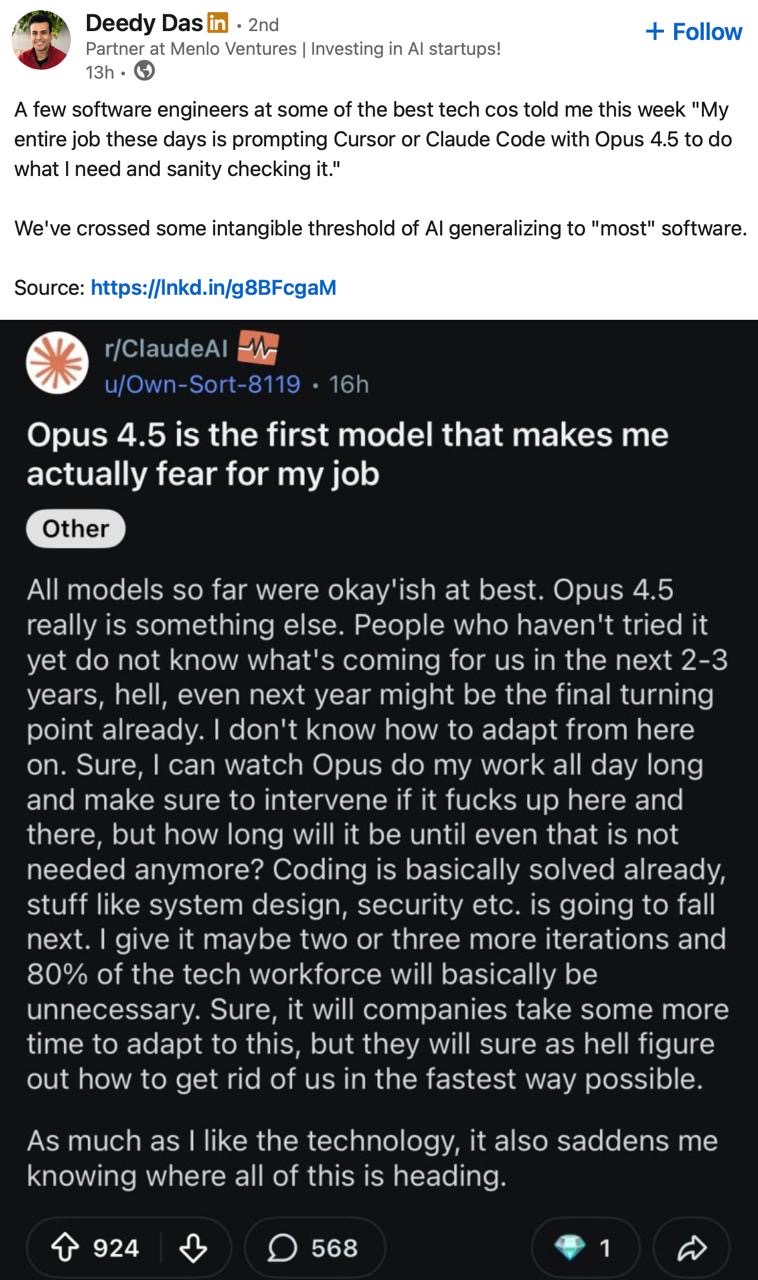Downvote the Reddit post
Image resolution: width=758 pixels, height=1280 pixels.
194,1247
